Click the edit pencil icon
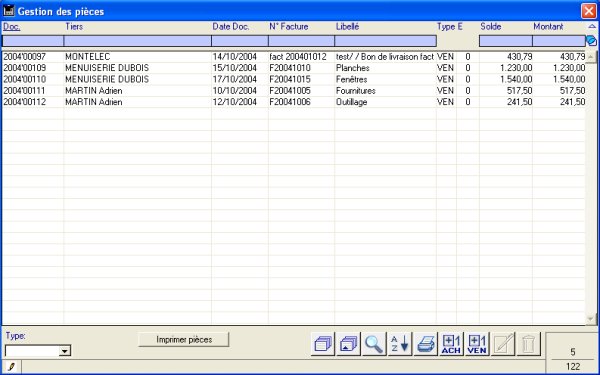This screenshot has width=600, height=375. click(503, 344)
